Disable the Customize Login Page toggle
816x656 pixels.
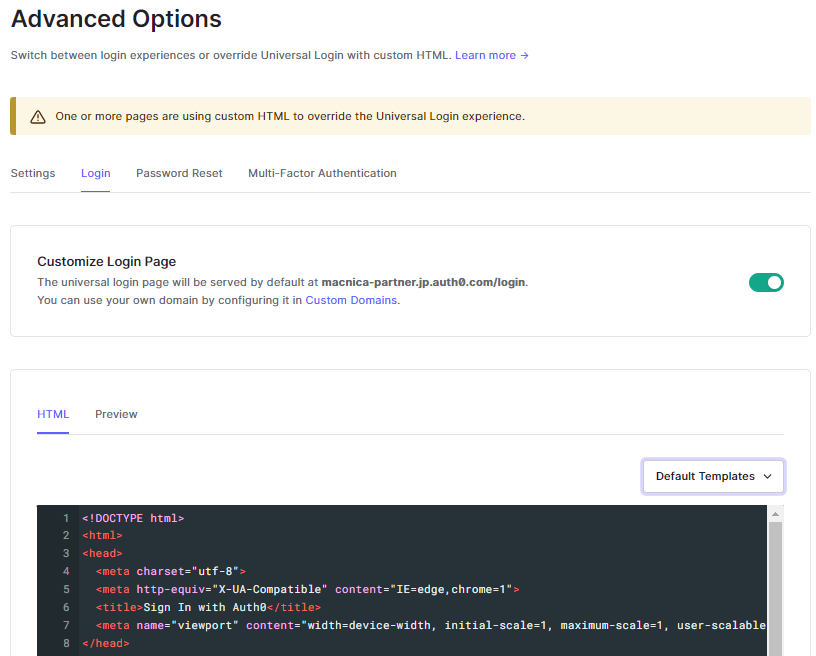(766, 282)
